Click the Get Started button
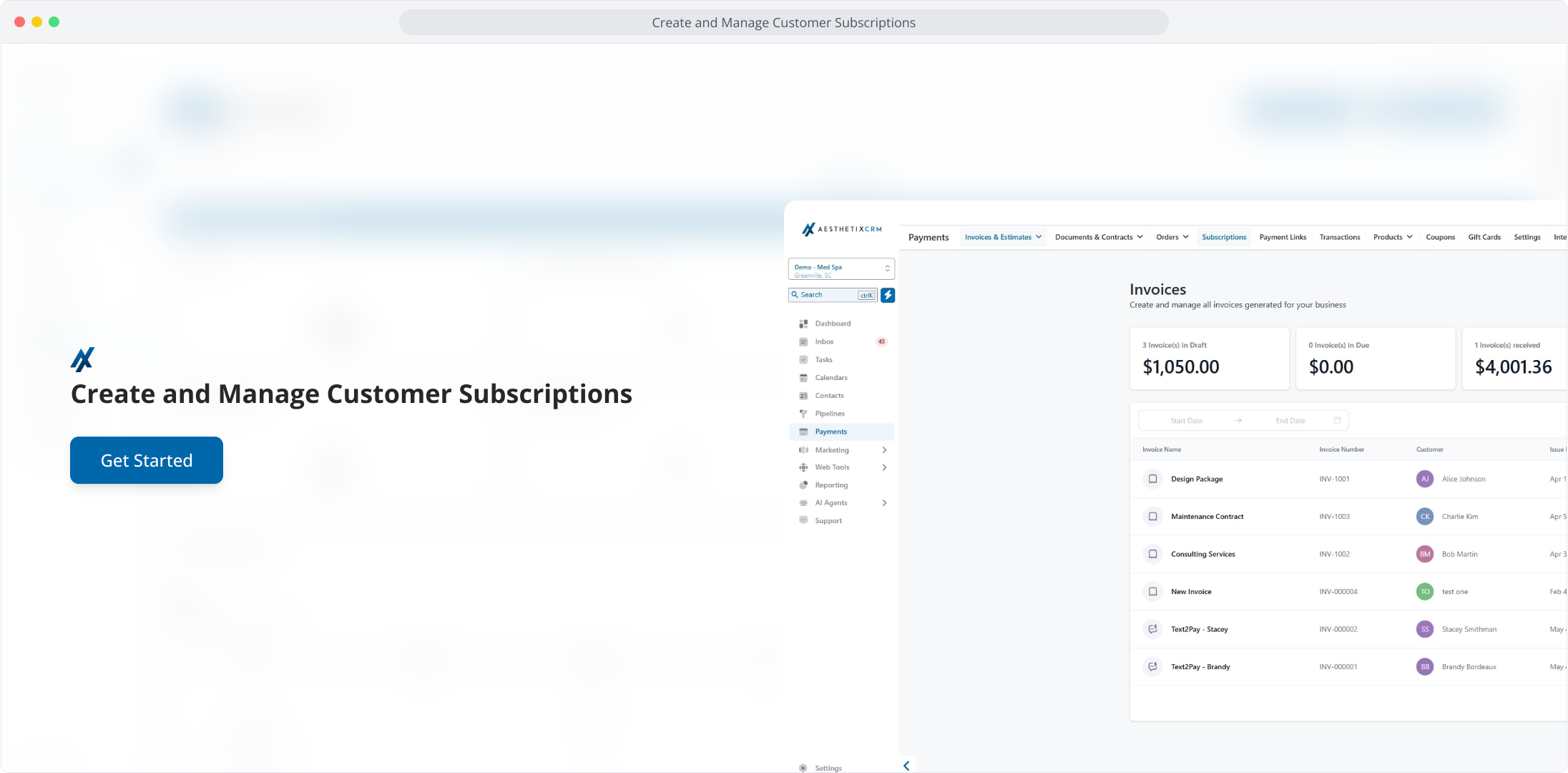1568x773 pixels. [x=147, y=460]
